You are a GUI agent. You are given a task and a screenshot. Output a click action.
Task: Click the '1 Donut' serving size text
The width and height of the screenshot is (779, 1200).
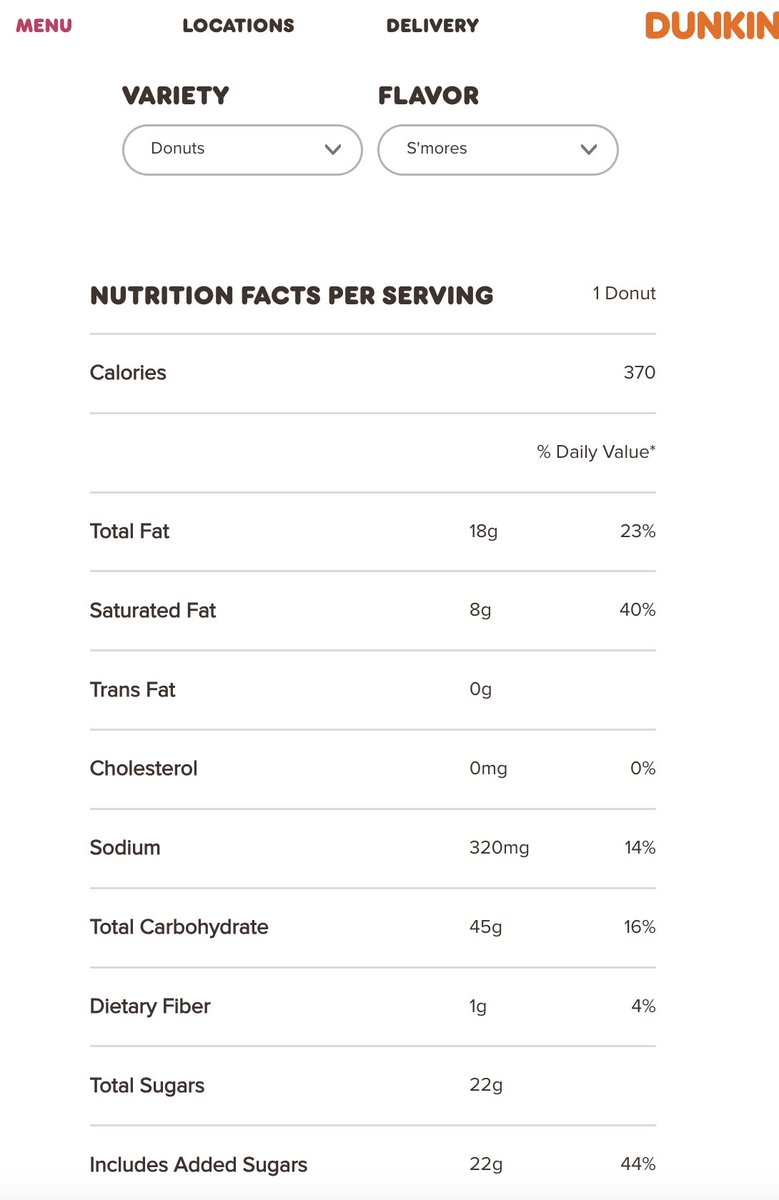(x=624, y=294)
